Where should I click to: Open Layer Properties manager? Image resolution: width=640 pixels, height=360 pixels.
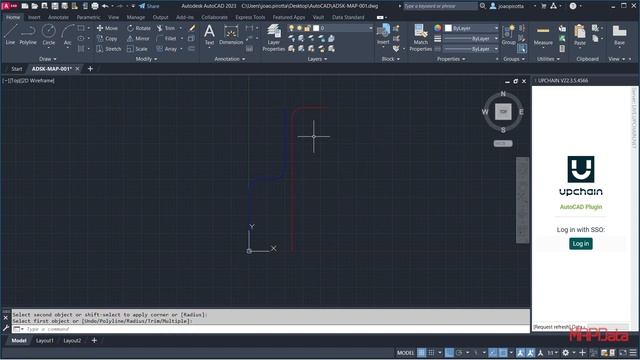pyautogui.click(x=273, y=38)
